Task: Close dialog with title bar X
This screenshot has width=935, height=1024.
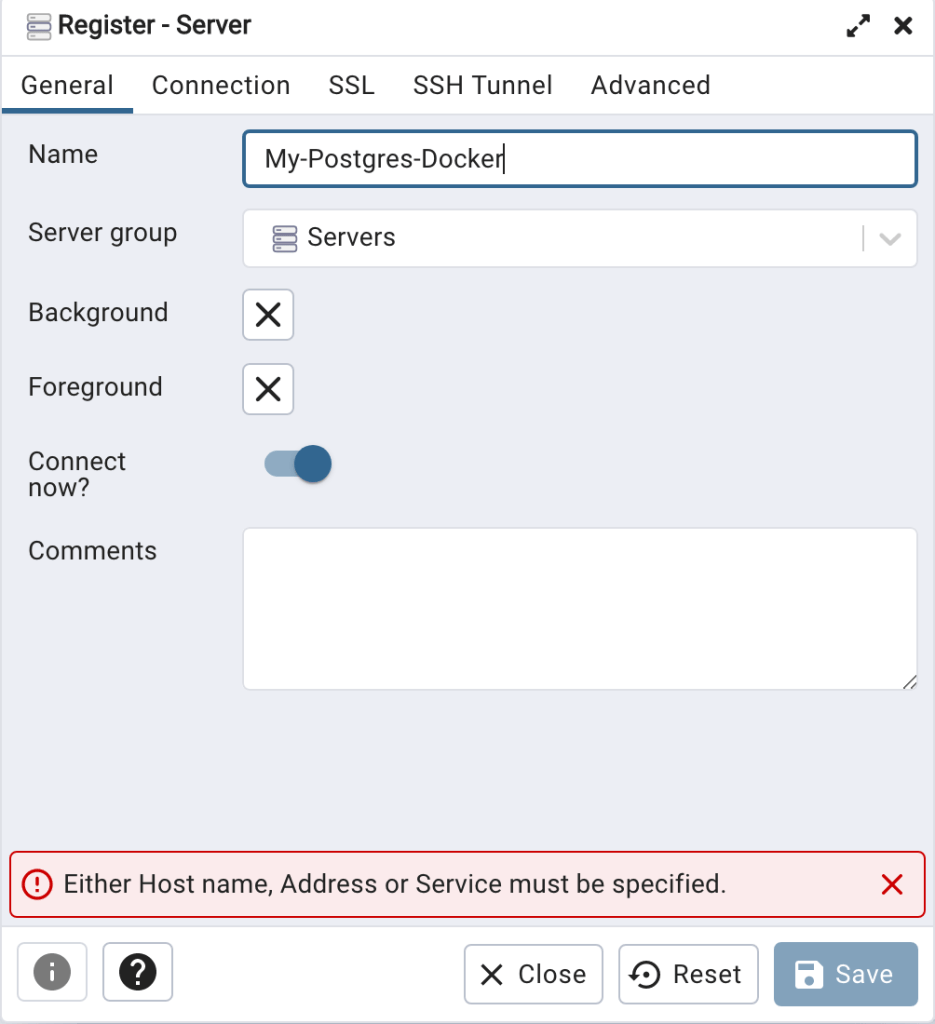Action: [903, 27]
